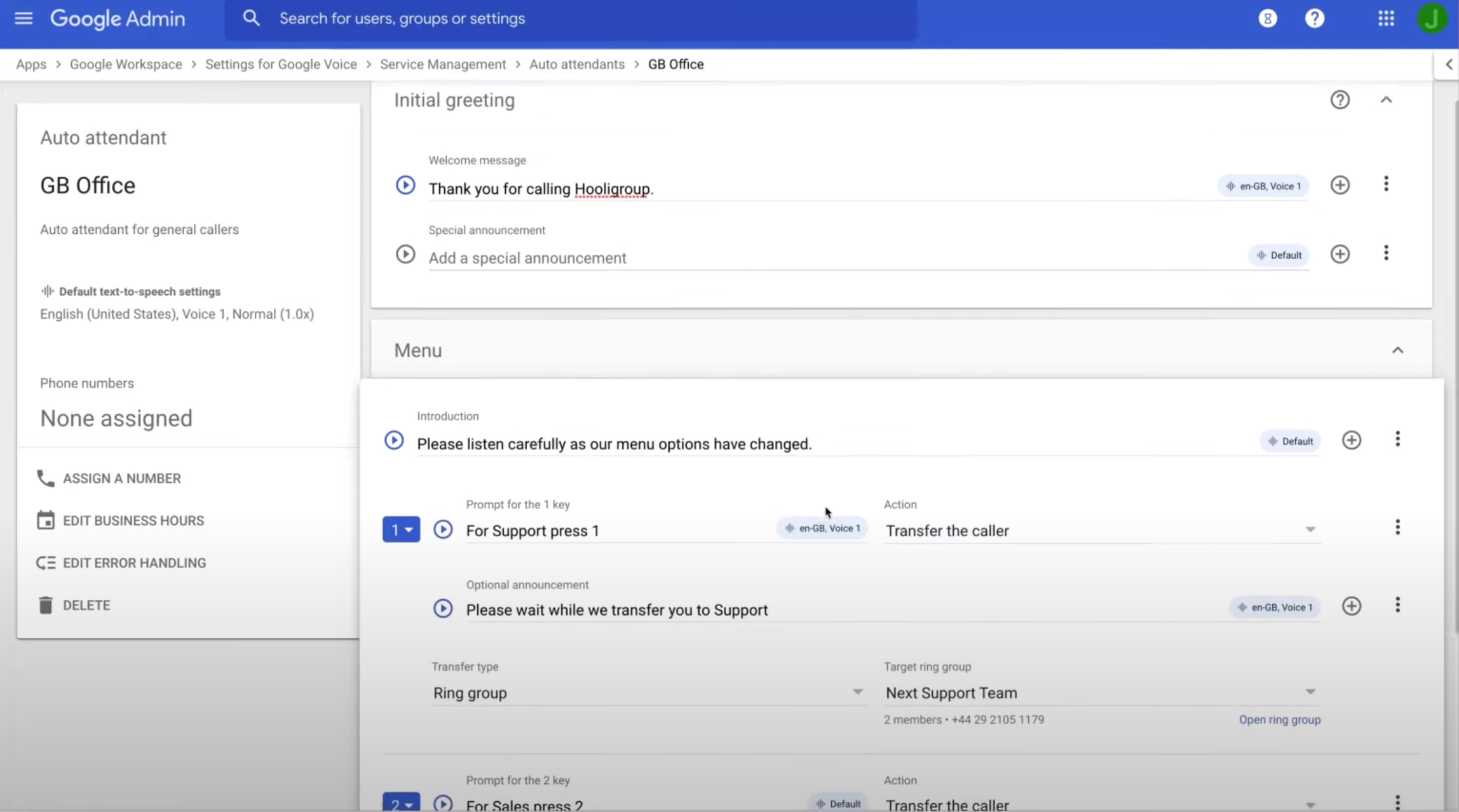Click the DELETE option in sidebar

tap(86, 605)
